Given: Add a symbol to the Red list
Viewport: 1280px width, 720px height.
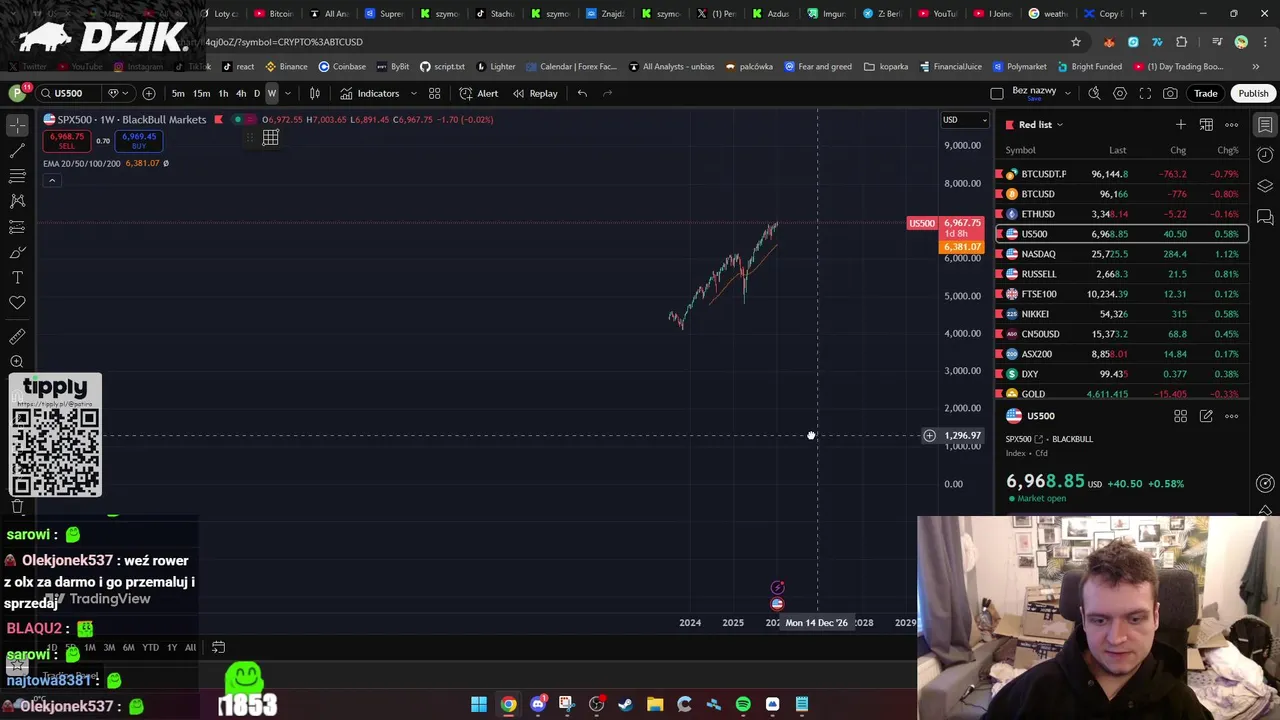Looking at the screenshot, I should click(1181, 125).
